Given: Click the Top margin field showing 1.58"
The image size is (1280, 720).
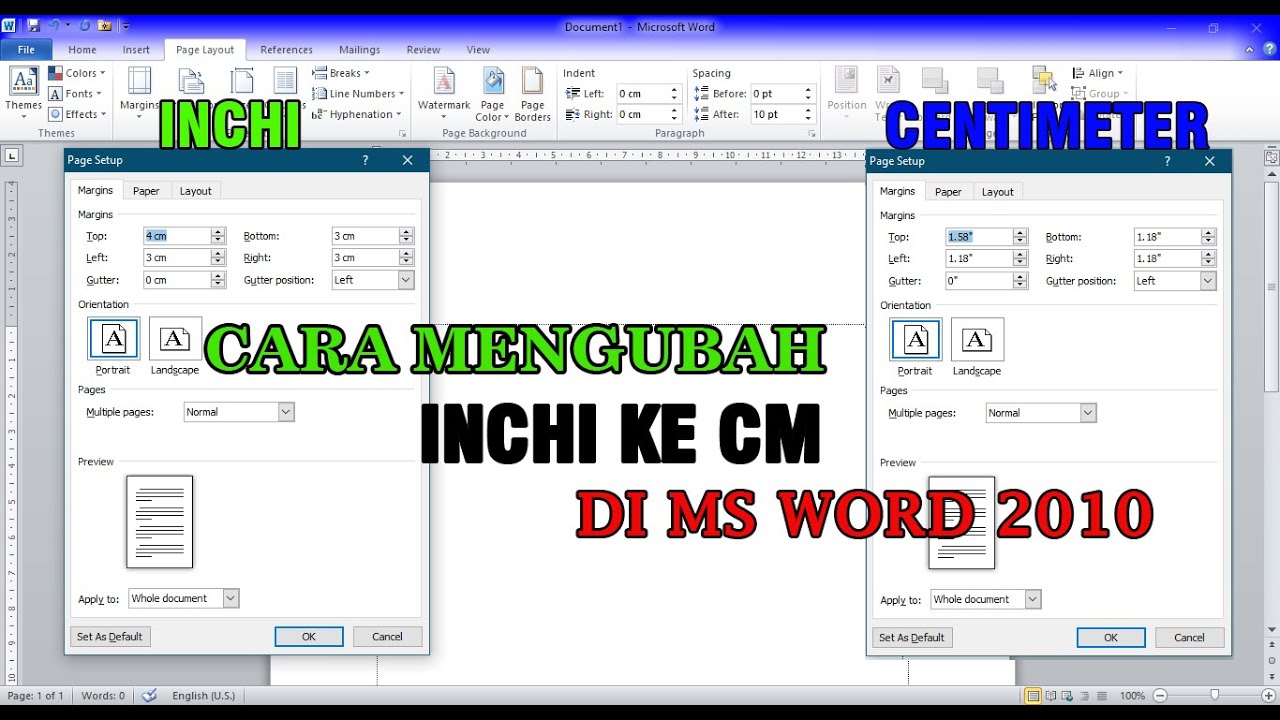Looking at the screenshot, I should click(x=979, y=237).
